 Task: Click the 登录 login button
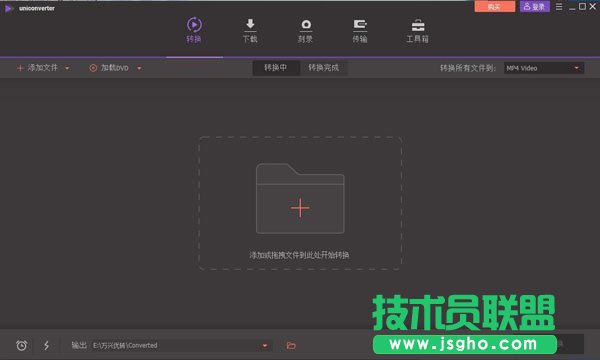coord(535,7)
